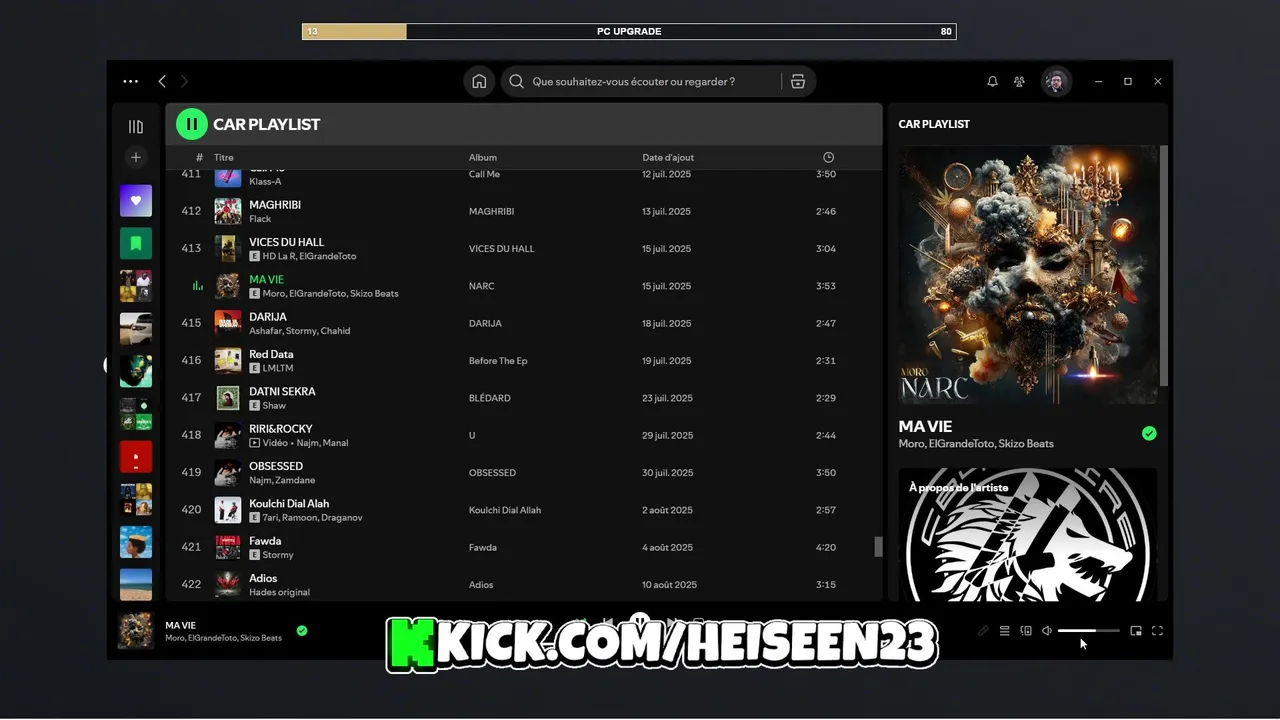Select the VICES DU HALL track title
1280x720 pixels.
[x=287, y=242]
